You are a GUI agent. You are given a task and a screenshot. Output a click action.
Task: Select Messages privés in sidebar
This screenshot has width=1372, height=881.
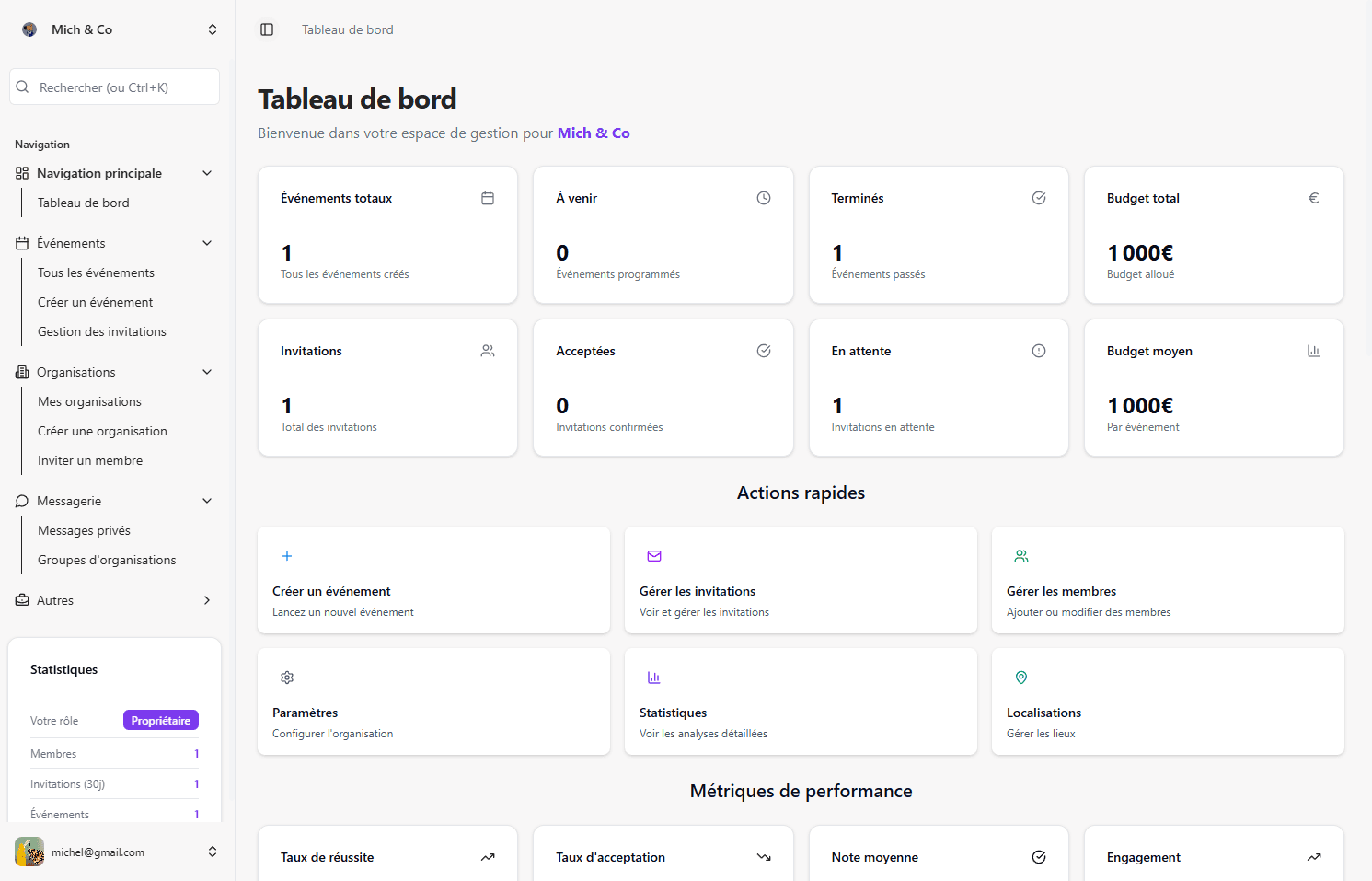click(84, 530)
